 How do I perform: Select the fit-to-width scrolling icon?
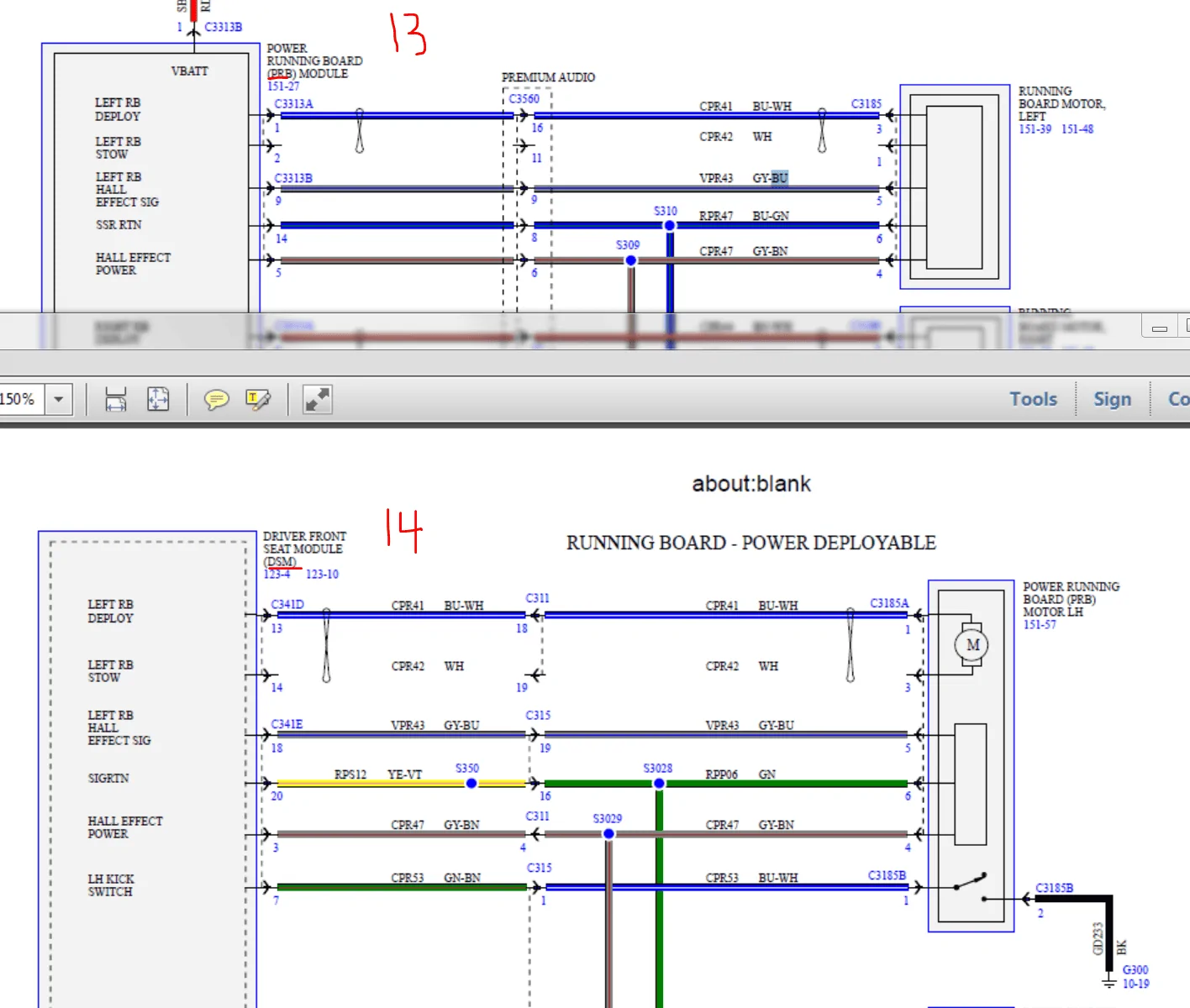[116, 399]
